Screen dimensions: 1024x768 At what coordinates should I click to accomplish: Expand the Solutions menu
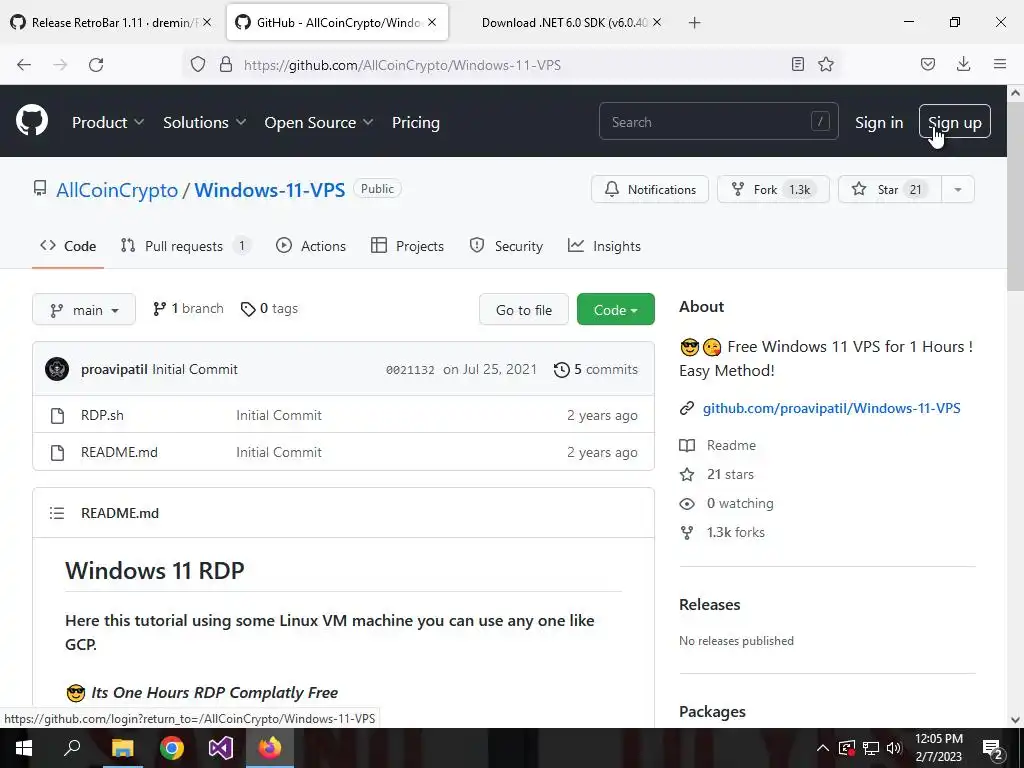(x=204, y=122)
